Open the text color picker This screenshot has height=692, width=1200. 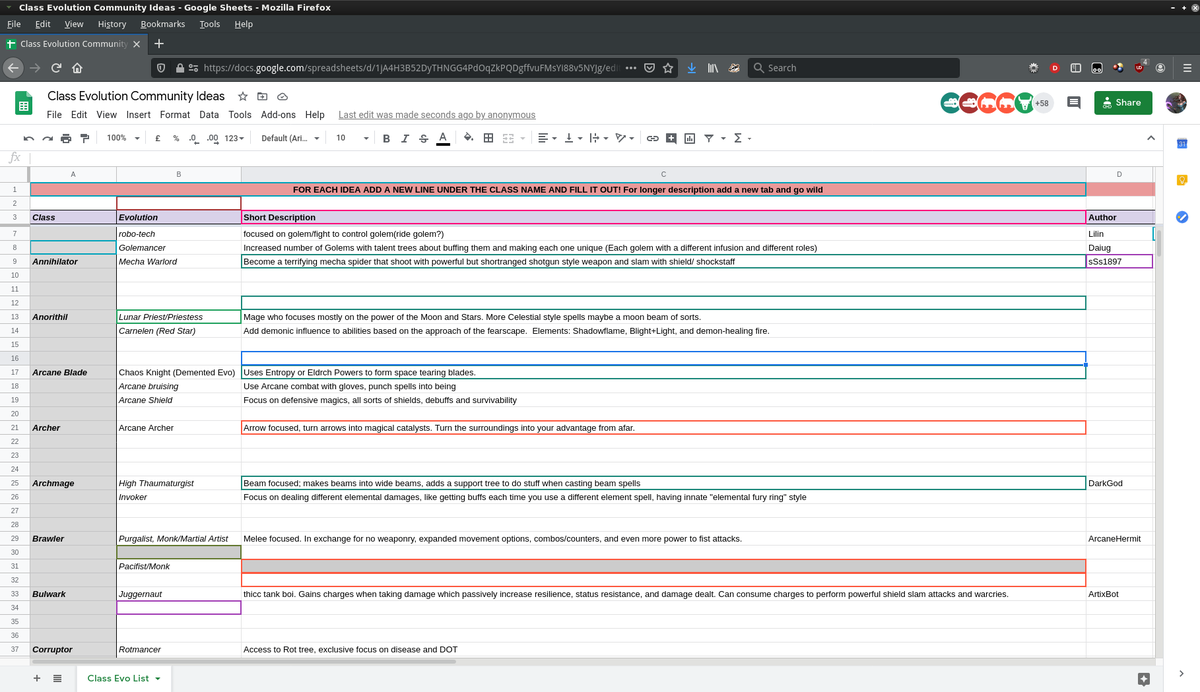point(442,138)
